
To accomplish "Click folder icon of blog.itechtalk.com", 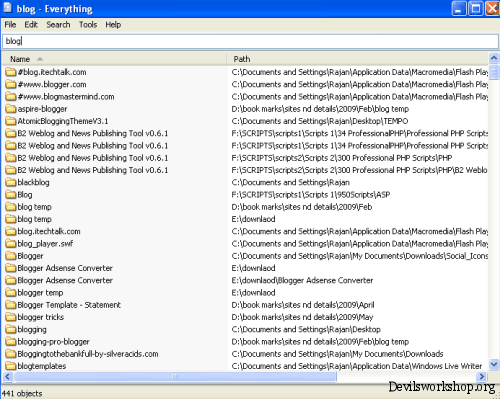I will (x=11, y=231).
